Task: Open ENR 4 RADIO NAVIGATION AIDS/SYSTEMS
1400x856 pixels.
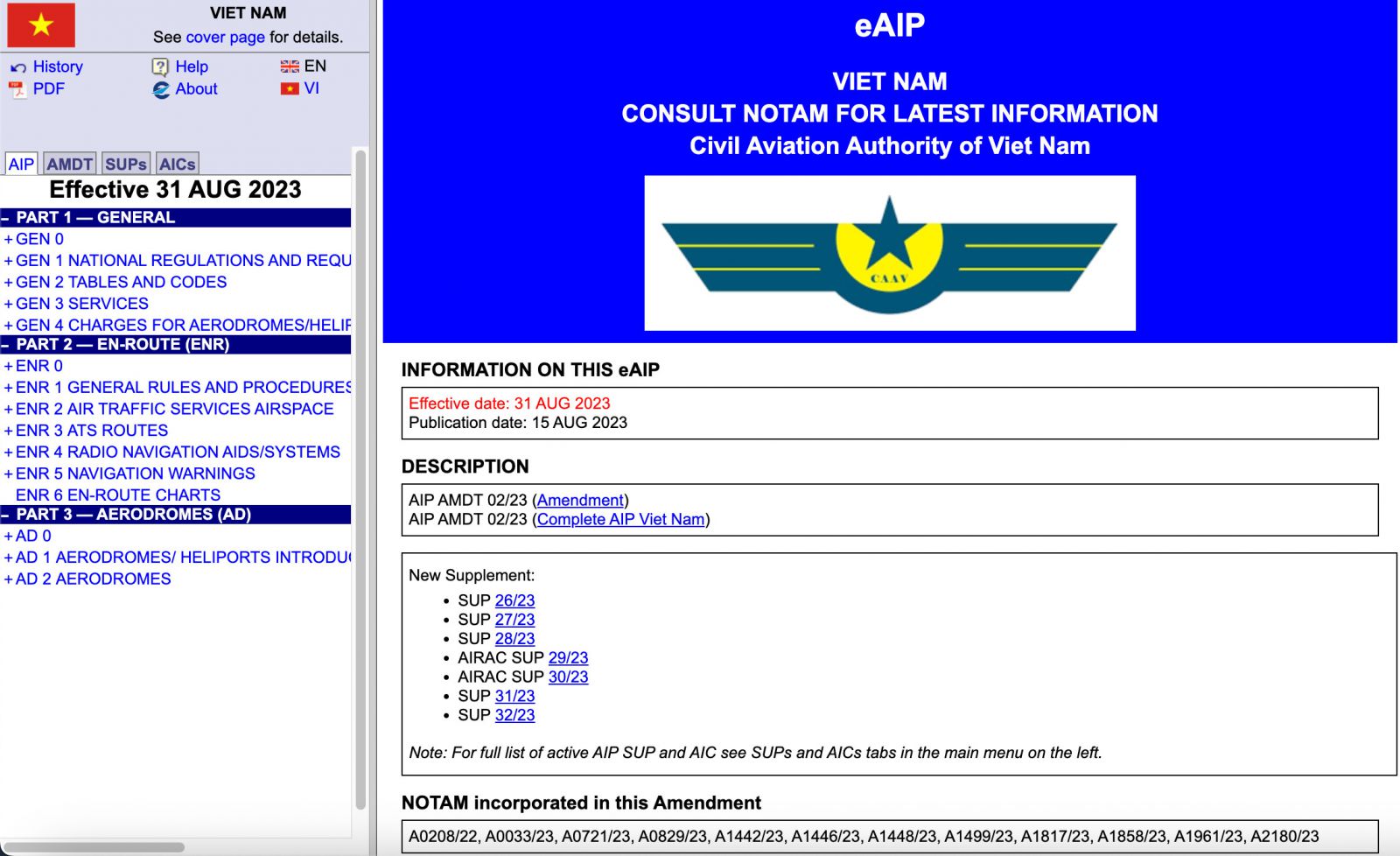Action: point(178,452)
